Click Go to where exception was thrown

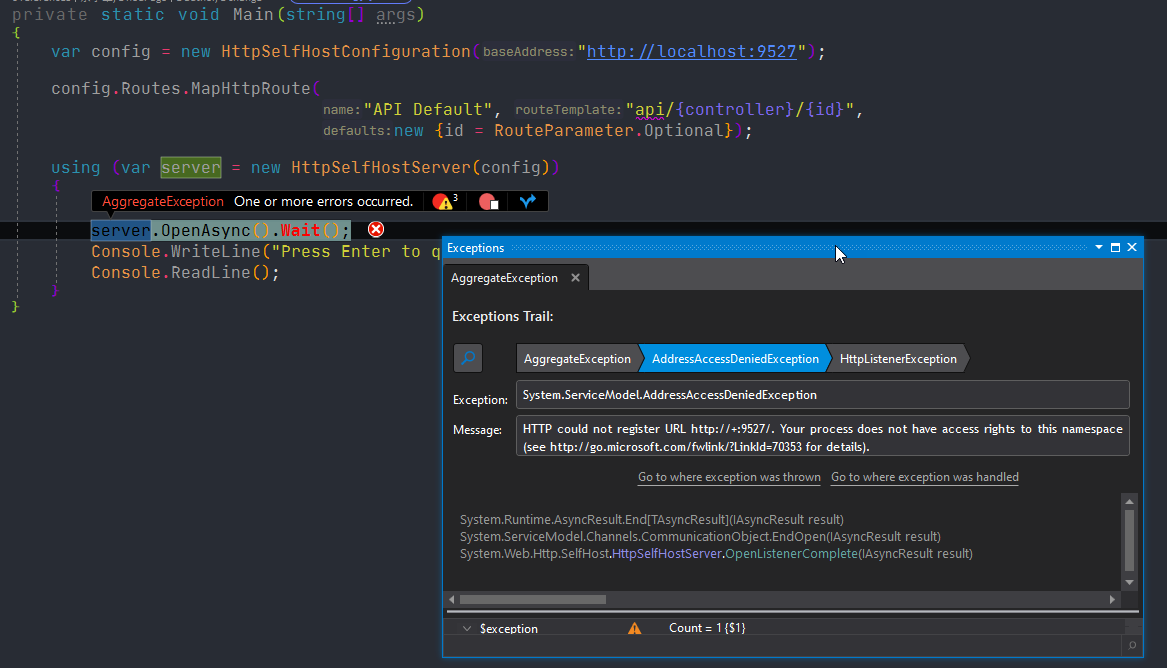[x=729, y=477]
